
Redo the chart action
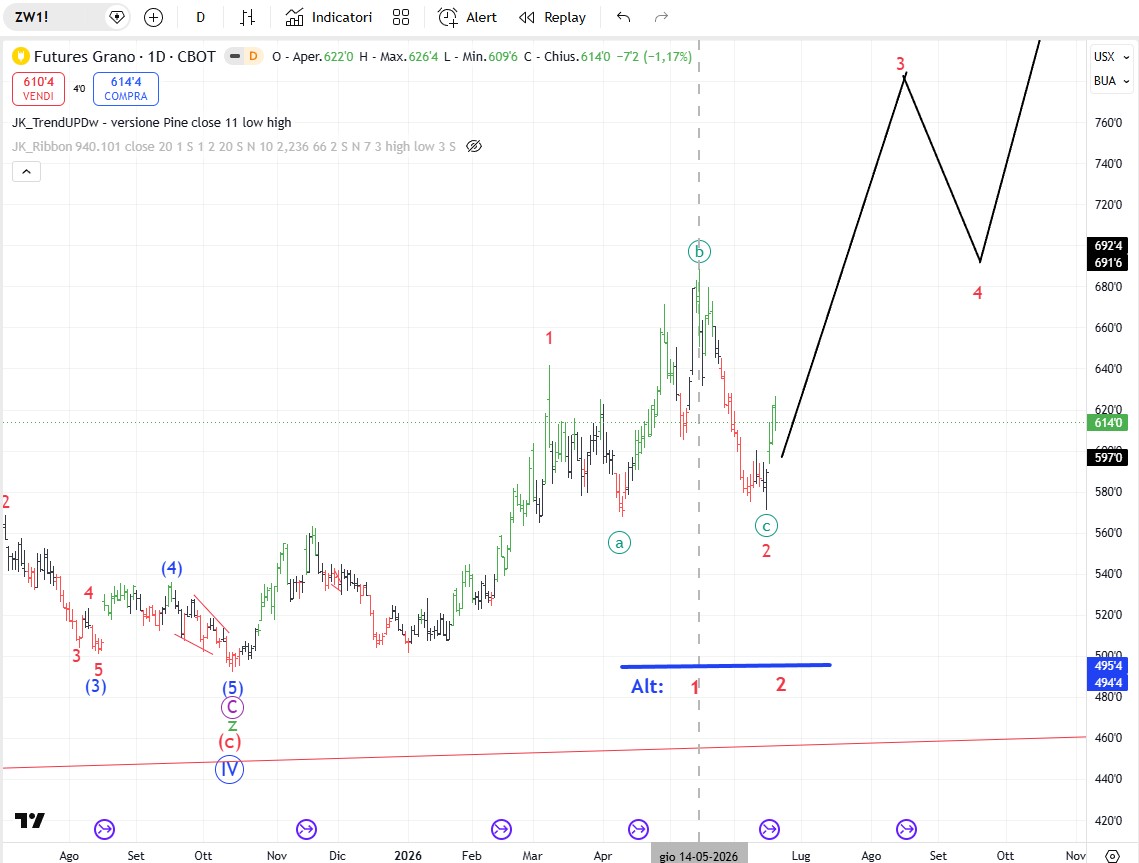[661, 17]
